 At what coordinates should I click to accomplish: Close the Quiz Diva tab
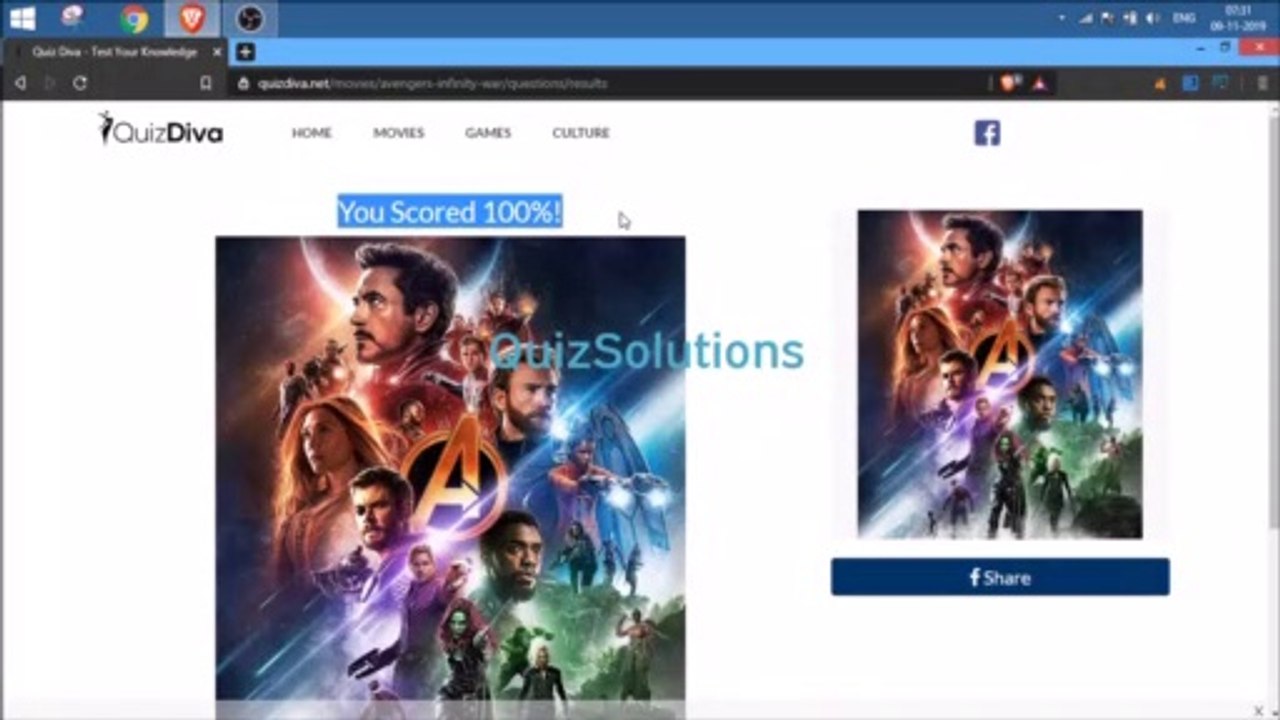click(x=217, y=52)
